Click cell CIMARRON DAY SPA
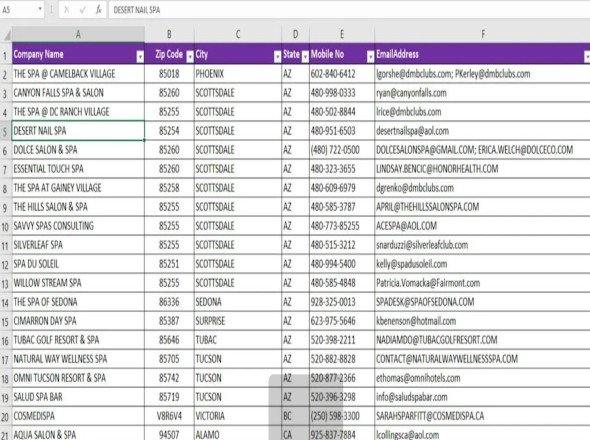Viewport: 590px width, 440px height. point(78,321)
